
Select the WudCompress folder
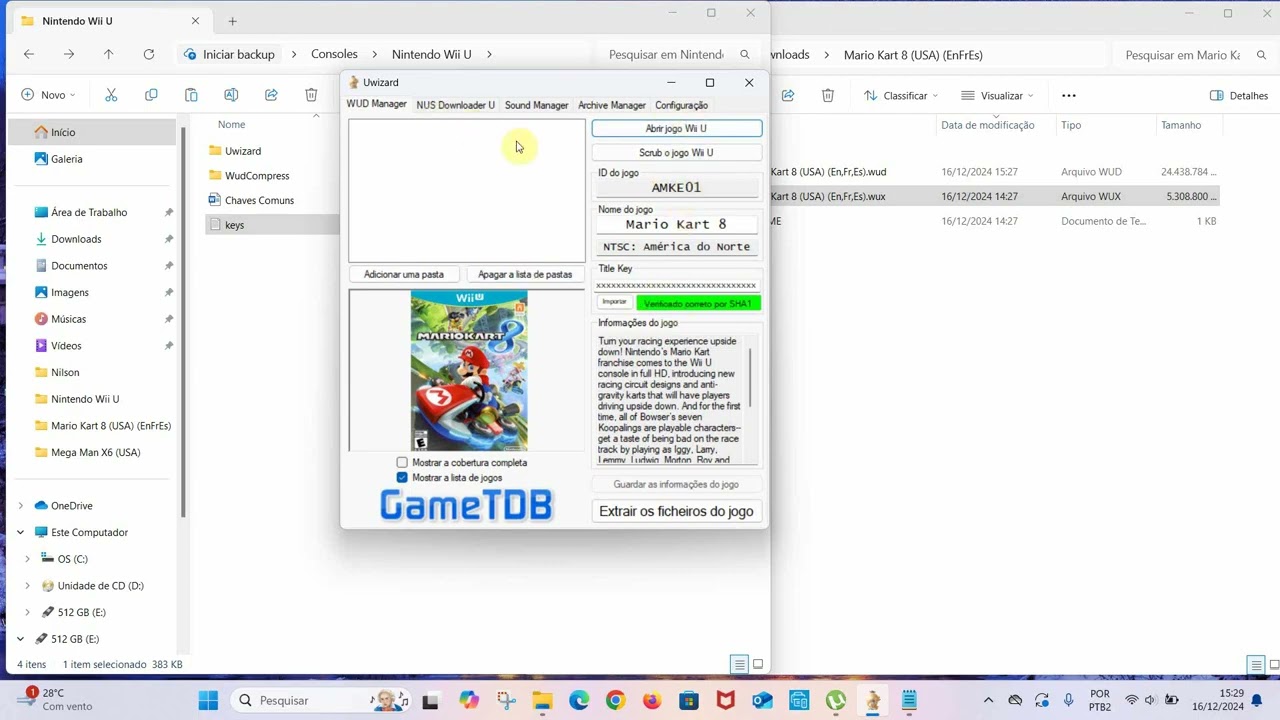click(257, 176)
